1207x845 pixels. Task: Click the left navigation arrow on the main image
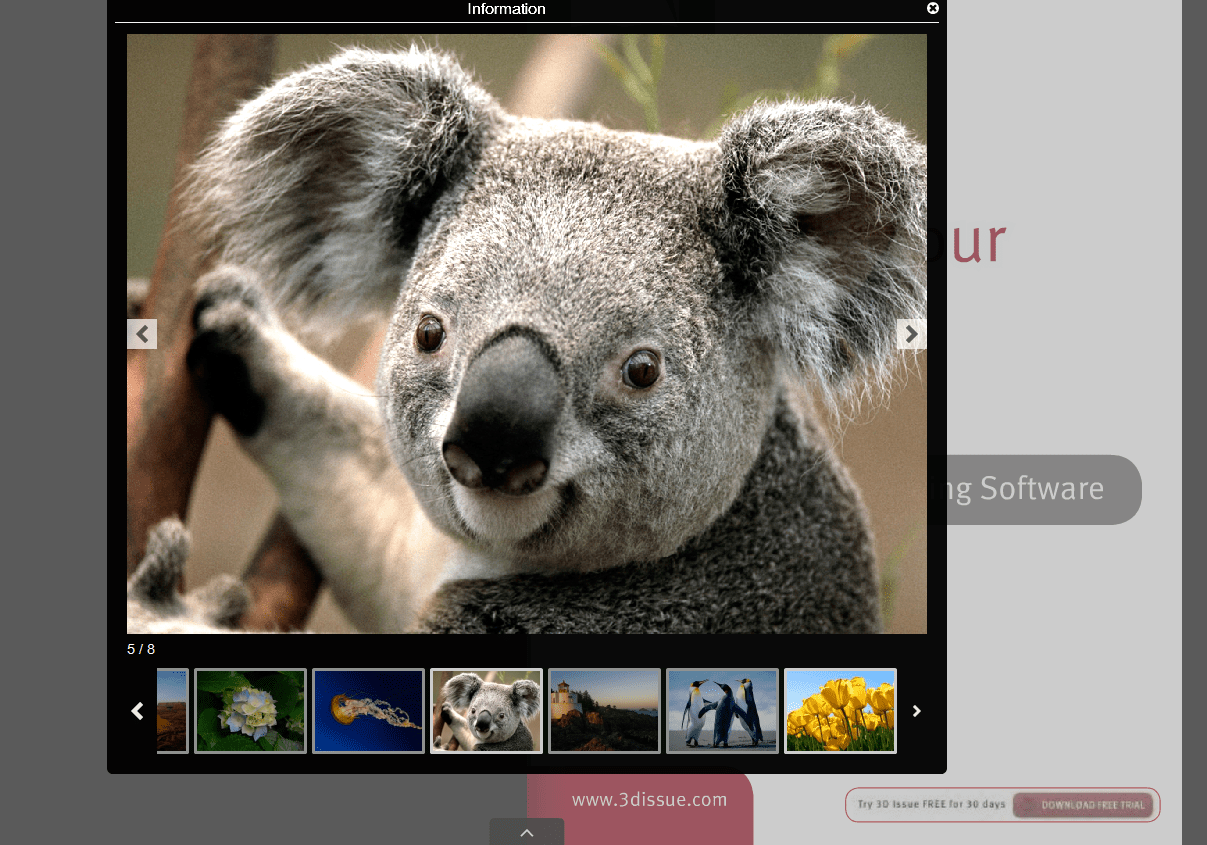(141, 334)
